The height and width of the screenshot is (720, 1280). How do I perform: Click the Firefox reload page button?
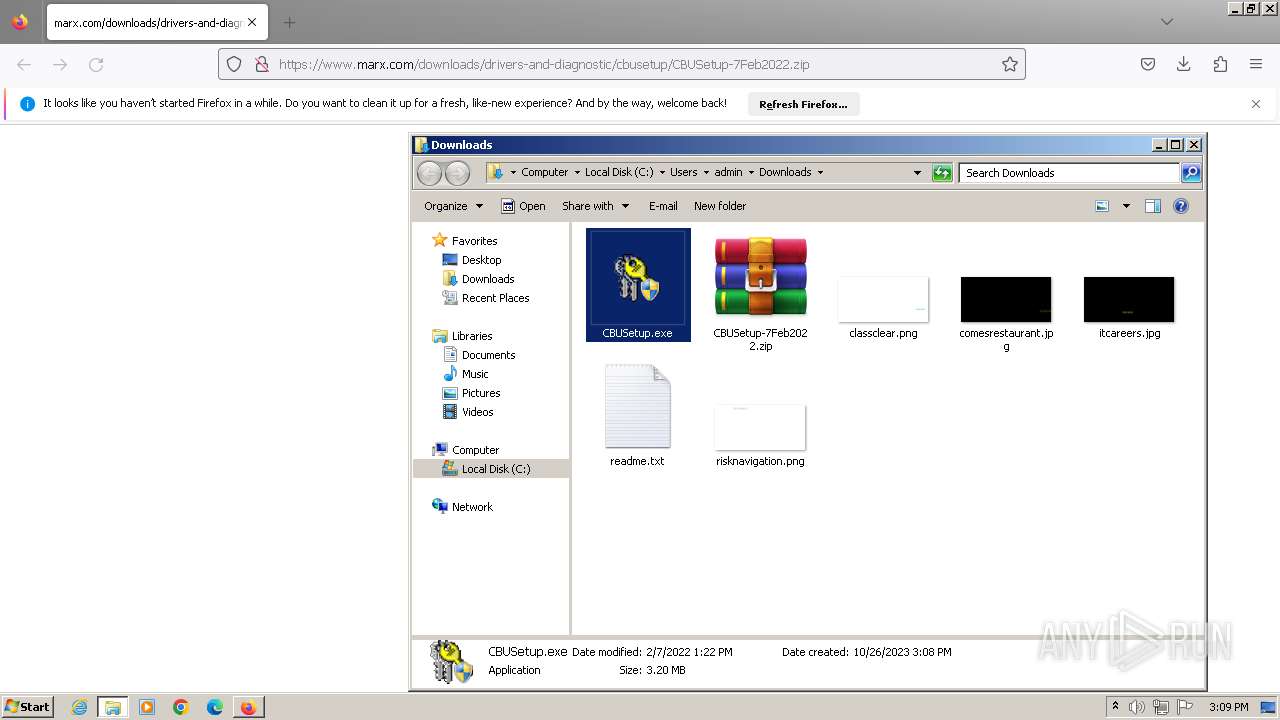point(96,64)
